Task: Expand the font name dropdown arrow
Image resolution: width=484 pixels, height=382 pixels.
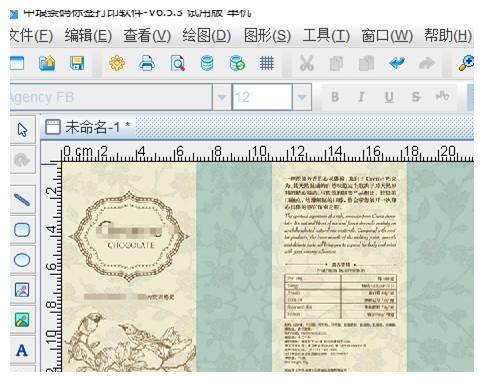Action: tap(221, 97)
